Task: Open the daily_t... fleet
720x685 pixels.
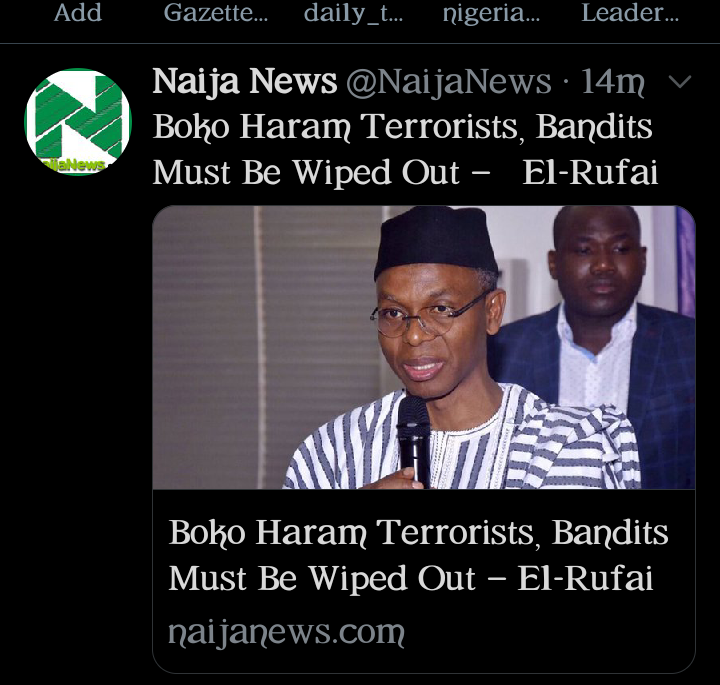Action: tap(353, 13)
